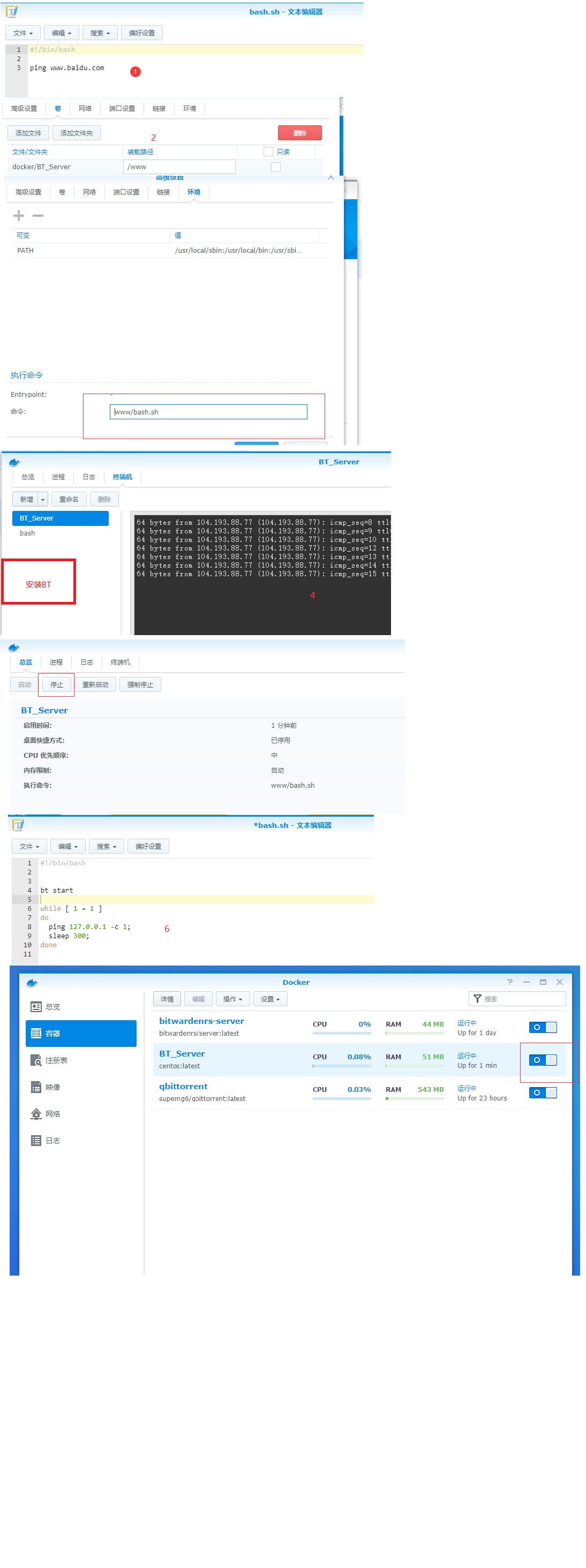The height and width of the screenshot is (1568, 586).
Task: Open the 端口设置 tab above the PATH variable
Action: [127, 192]
